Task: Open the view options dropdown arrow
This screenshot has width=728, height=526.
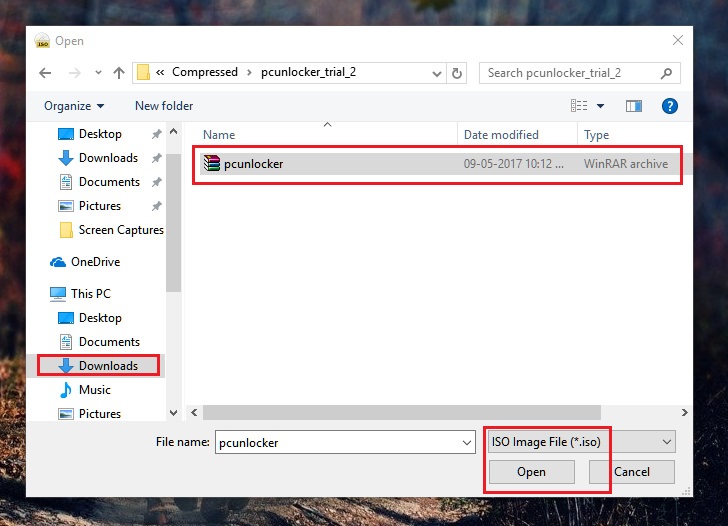Action: pos(600,106)
